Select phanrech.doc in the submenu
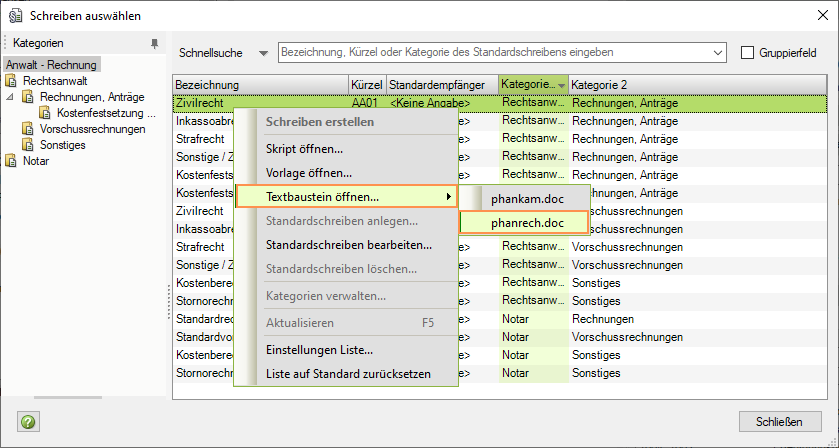 pos(526,222)
